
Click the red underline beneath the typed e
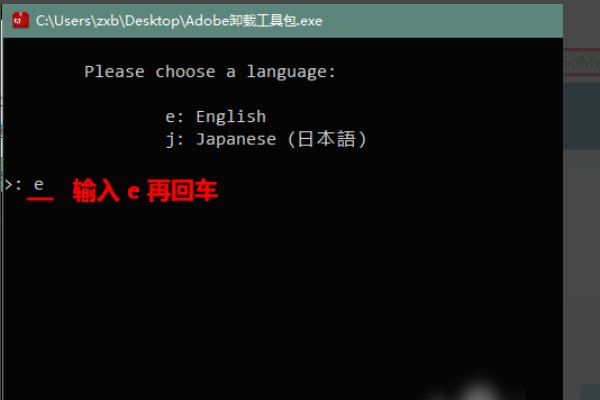coord(40,199)
